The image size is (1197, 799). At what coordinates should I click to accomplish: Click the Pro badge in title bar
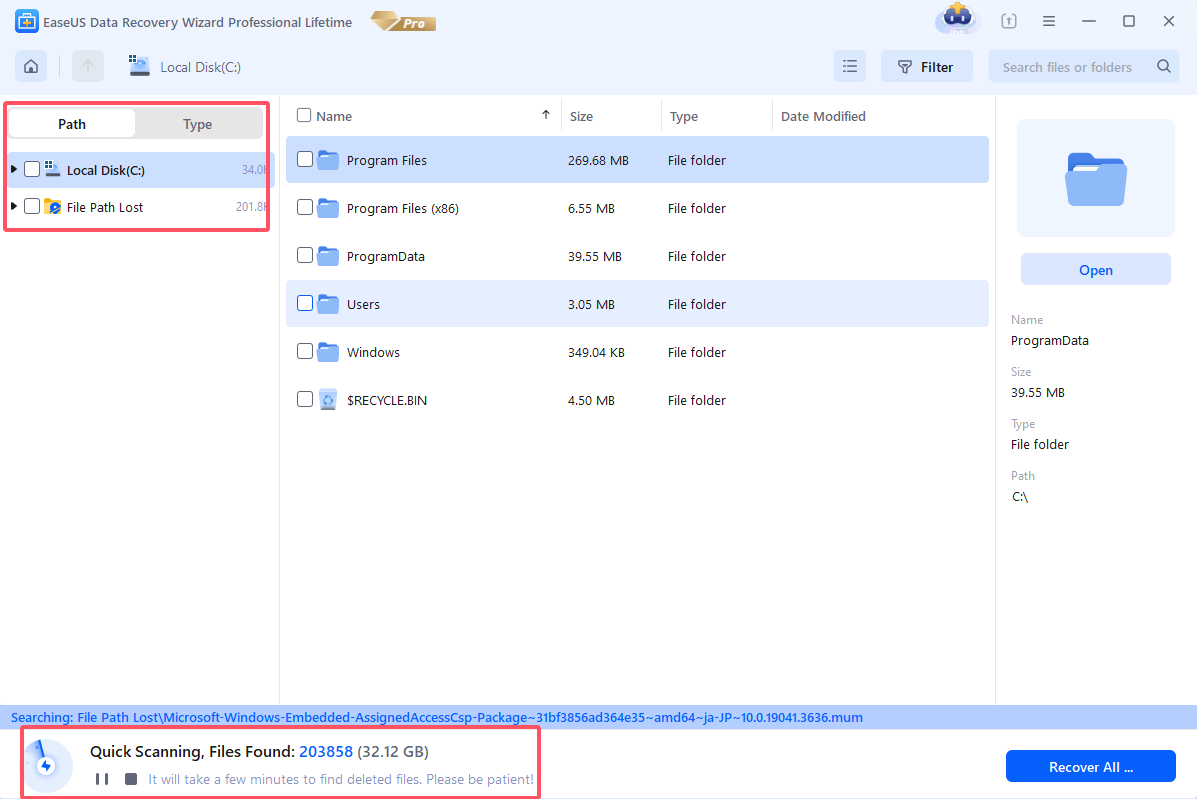(x=404, y=21)
